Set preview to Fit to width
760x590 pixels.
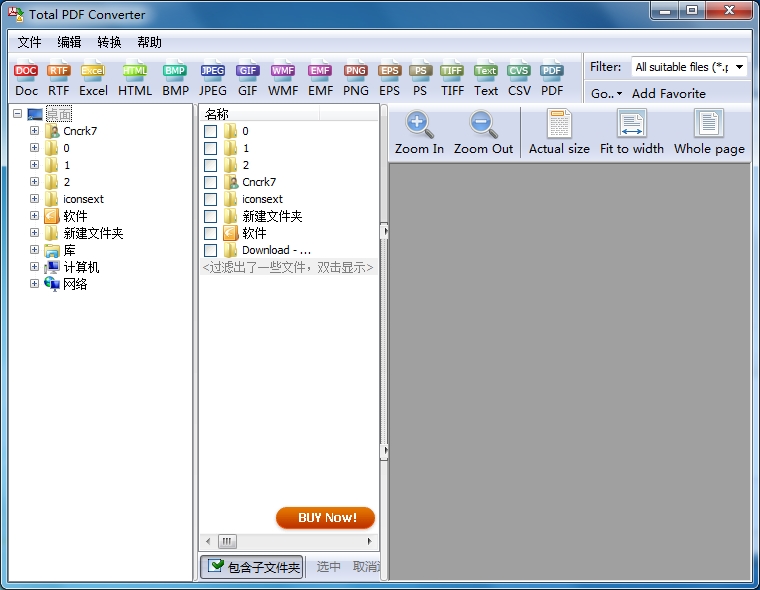point(632,132)
